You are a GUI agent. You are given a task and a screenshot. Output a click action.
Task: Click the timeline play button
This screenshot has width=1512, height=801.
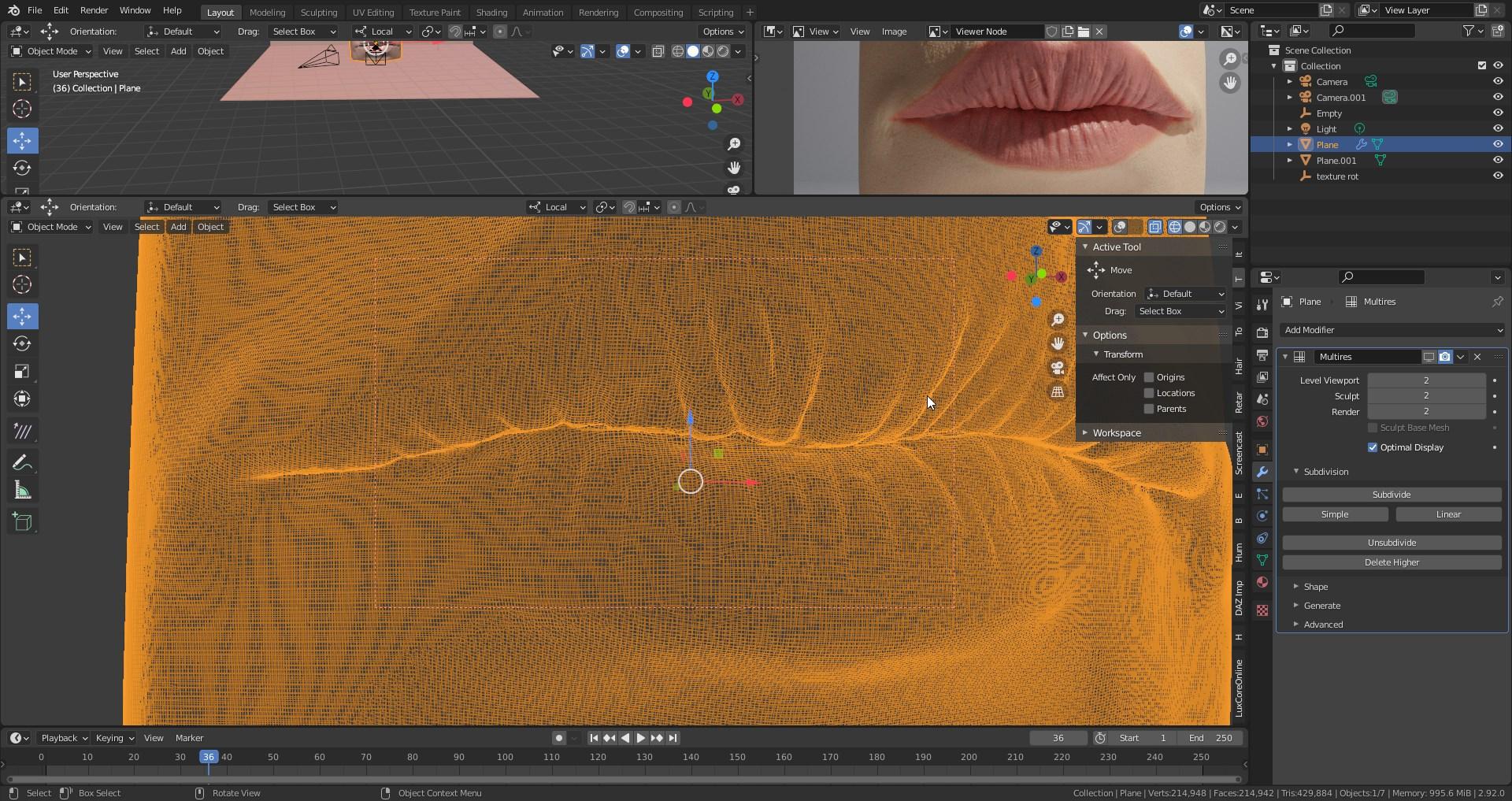(x=641, y=738)
